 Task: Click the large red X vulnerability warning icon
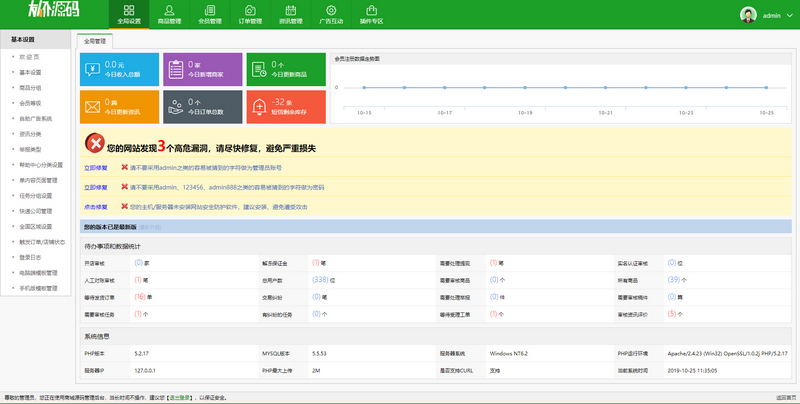(95, 143)
